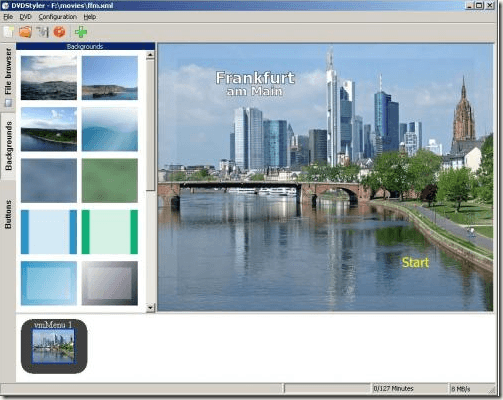This screenshot has height=400, width=503.
Task: Pick the light blue framed background
Action: 49,283
